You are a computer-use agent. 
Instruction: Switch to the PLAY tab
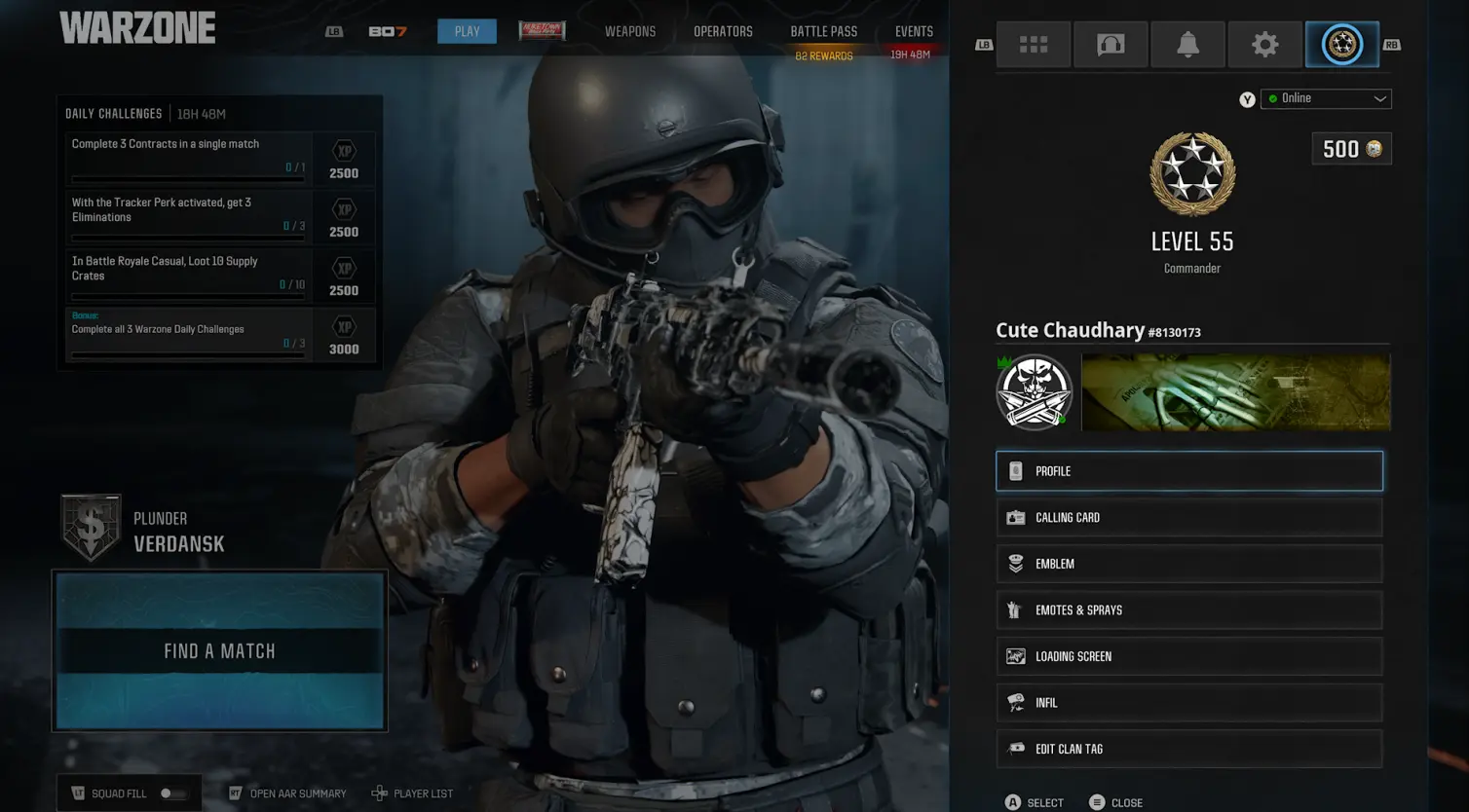pyautogui.click(x=467, y=31)
